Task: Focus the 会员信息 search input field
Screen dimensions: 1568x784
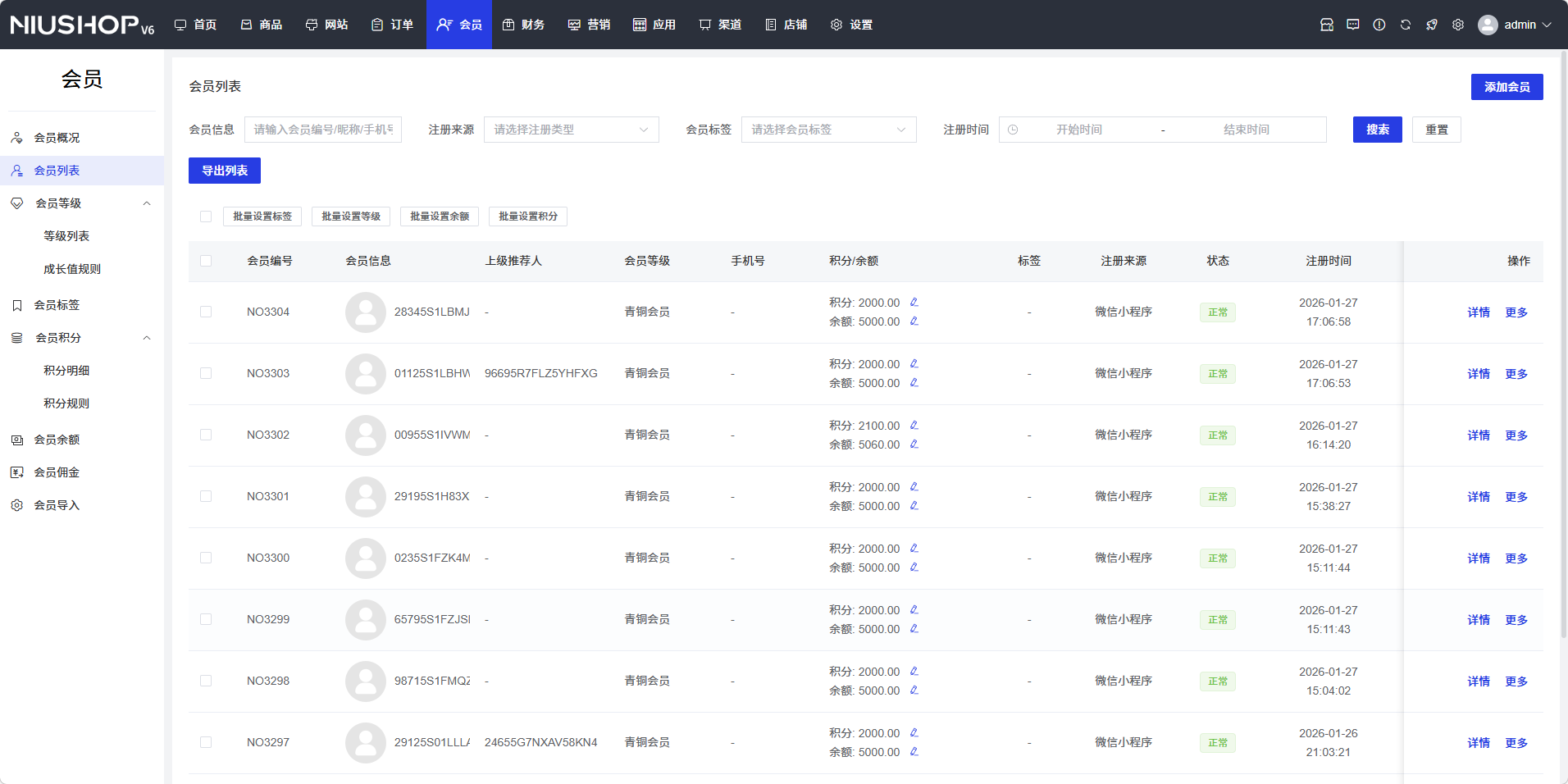Action: (323, 130)
